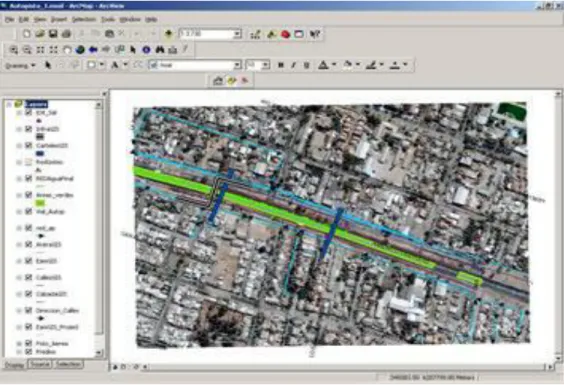Toggle the bottom Predios layer checkbox
Screen dimensions: 564x385
click(29, 352)
